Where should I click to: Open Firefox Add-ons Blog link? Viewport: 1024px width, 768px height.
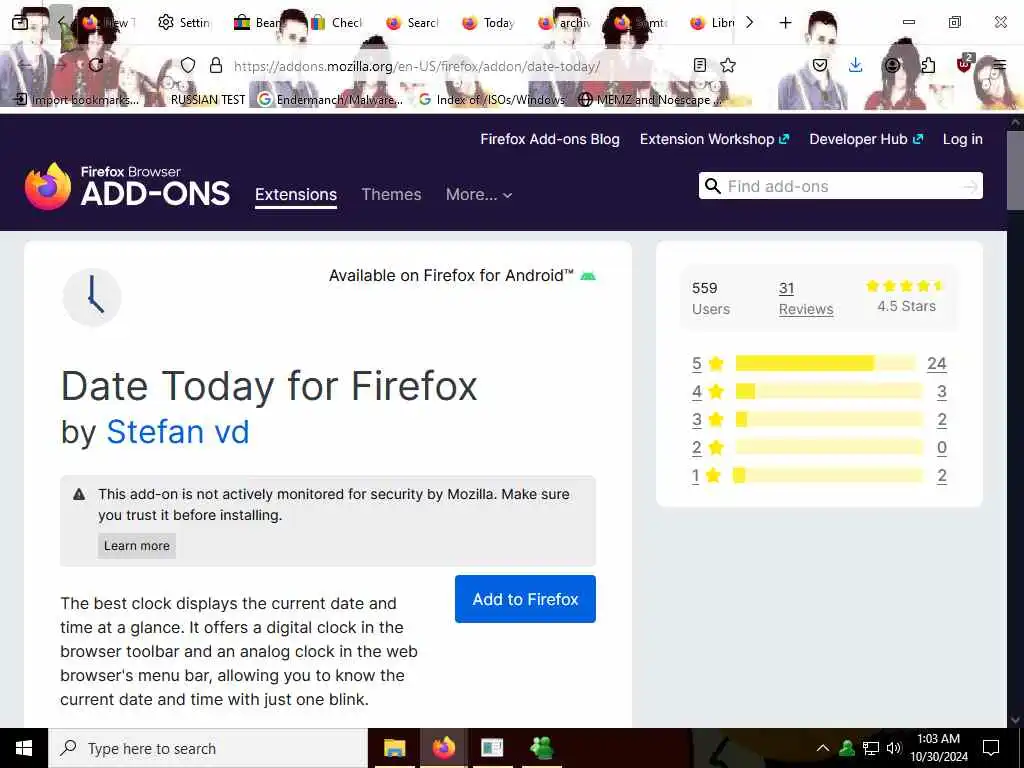[550, 139]
